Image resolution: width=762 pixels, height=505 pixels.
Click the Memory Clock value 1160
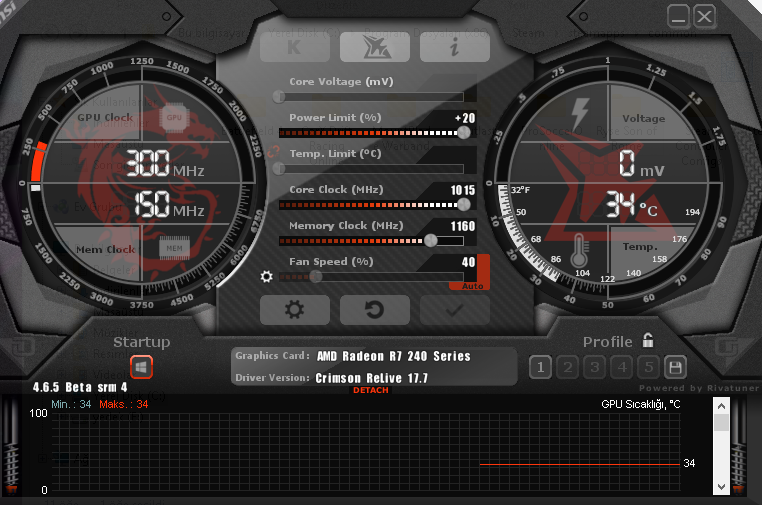coord(463,226)
